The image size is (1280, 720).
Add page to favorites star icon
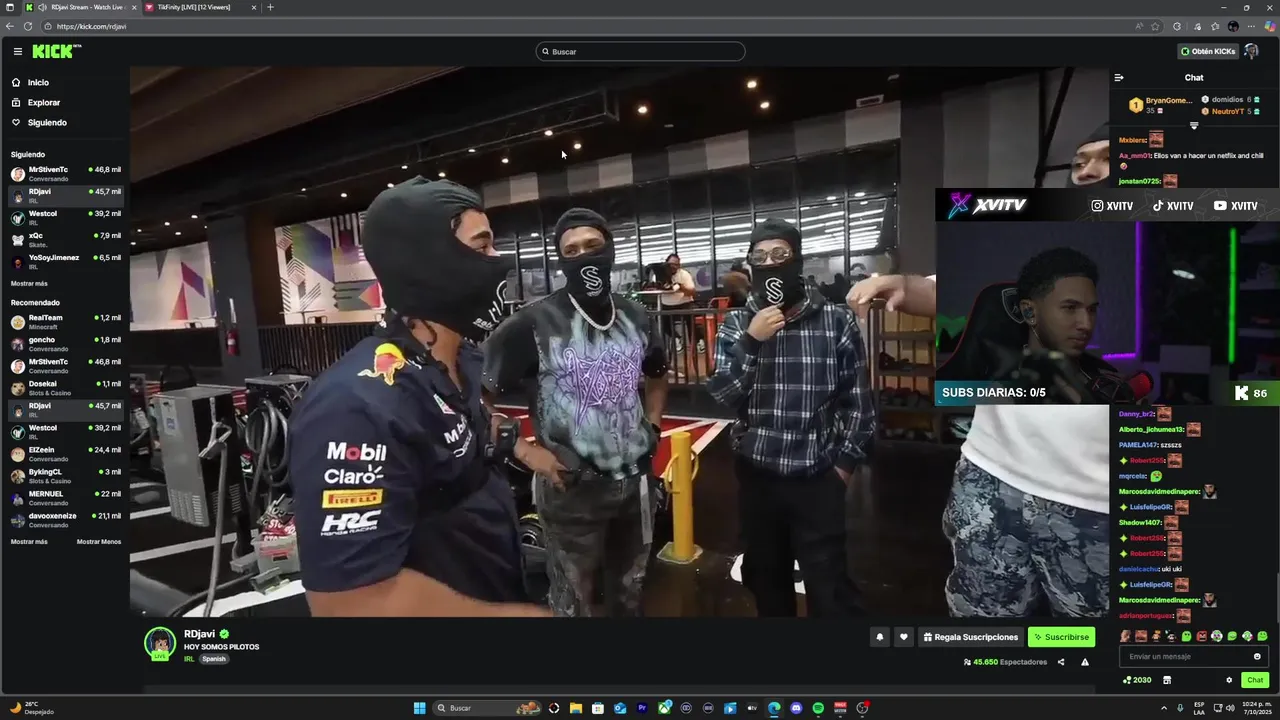(x=1155, y=26)
